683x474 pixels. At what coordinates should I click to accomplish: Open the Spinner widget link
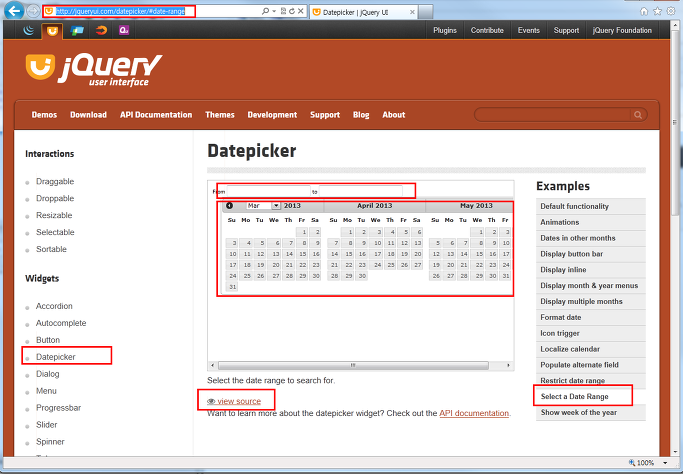(x=50, y=442)
